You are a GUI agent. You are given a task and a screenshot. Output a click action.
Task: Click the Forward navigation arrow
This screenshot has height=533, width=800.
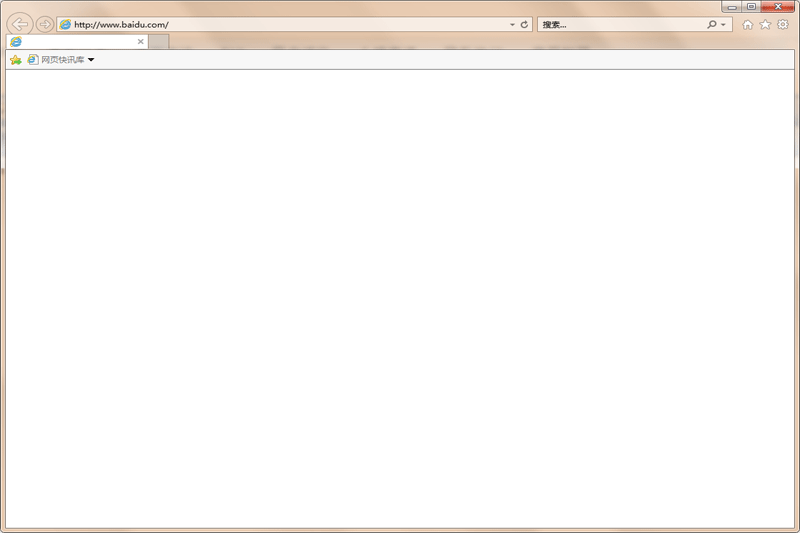(45, 24)
